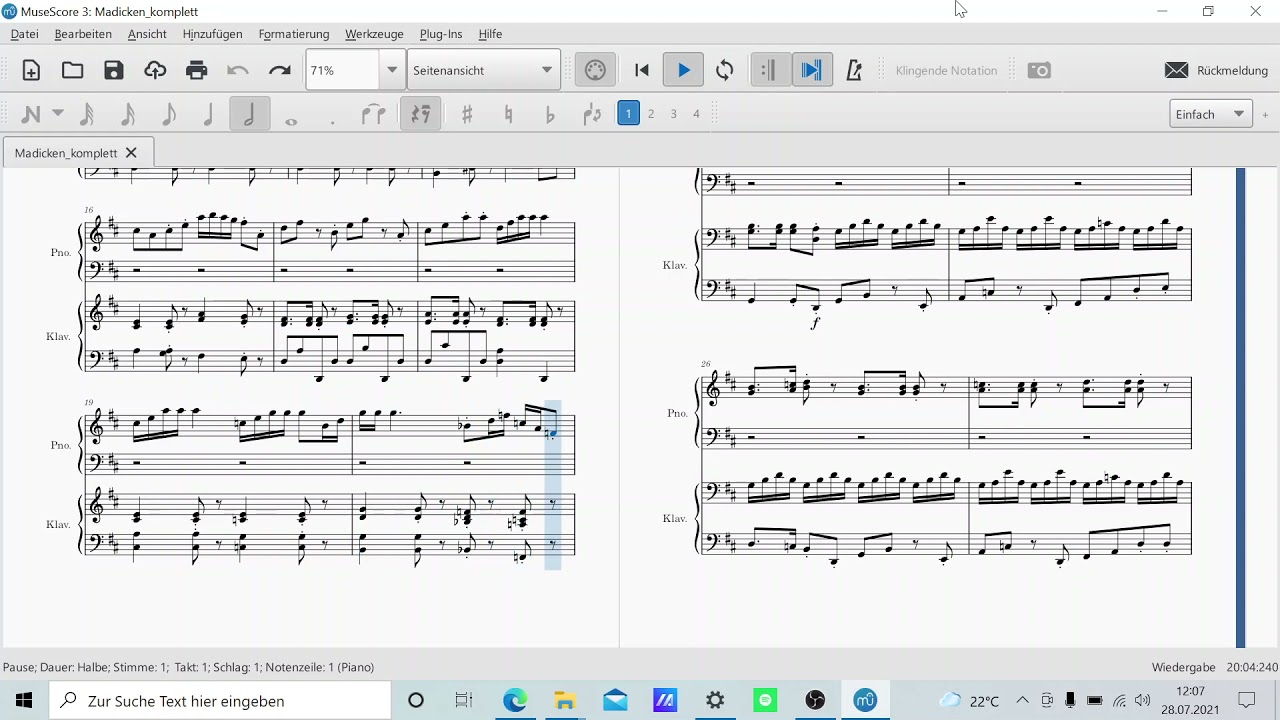Viewport: 1280px width, 720px height.
Task: Add new workspace with plus button
Action: click(1265, 114)
